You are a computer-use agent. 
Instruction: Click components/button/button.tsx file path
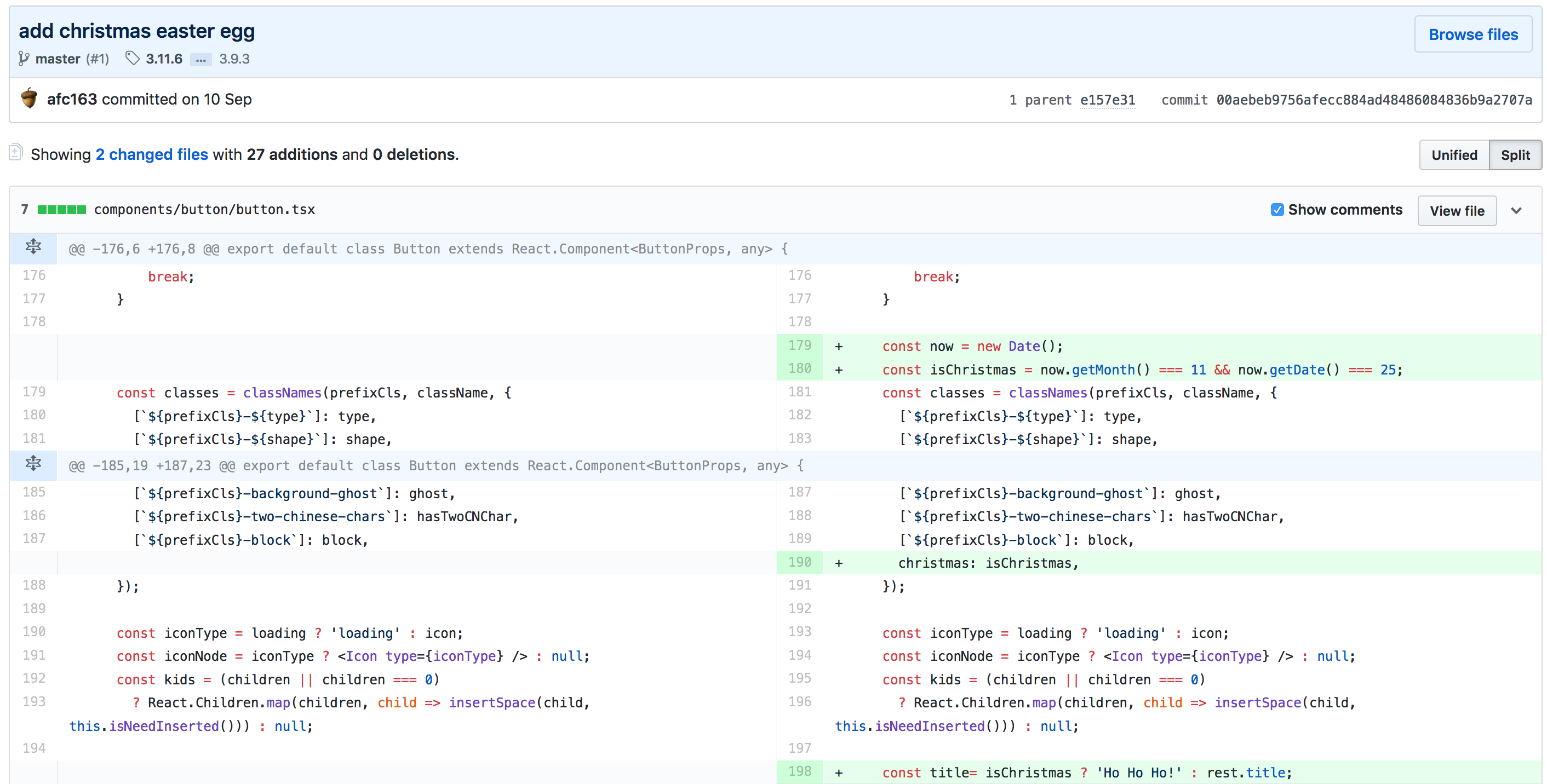tap(205, 210)
